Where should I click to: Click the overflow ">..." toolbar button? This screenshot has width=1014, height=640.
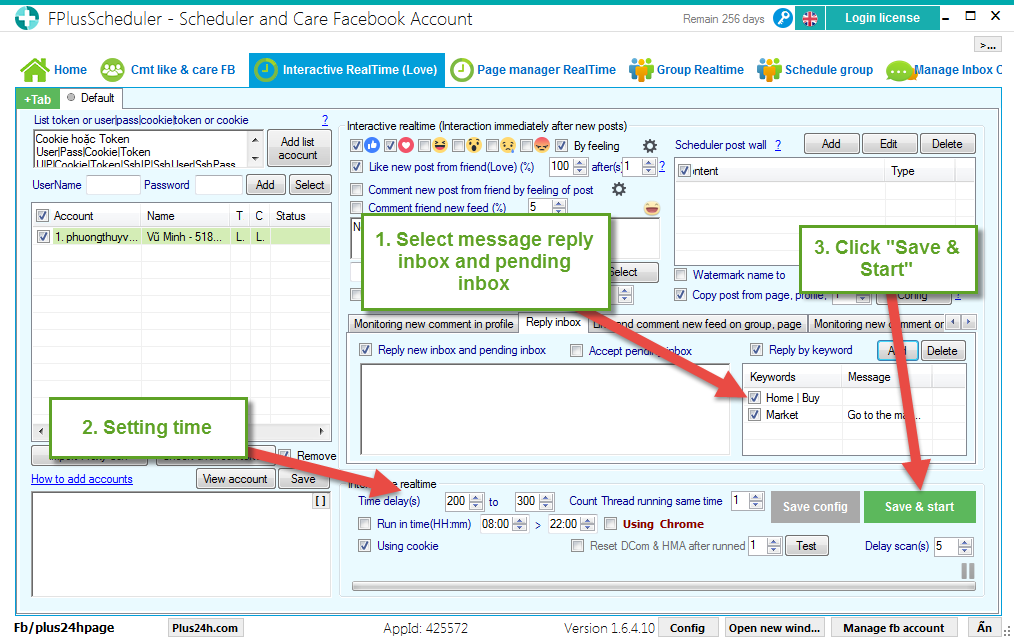[x=987, y=45]
